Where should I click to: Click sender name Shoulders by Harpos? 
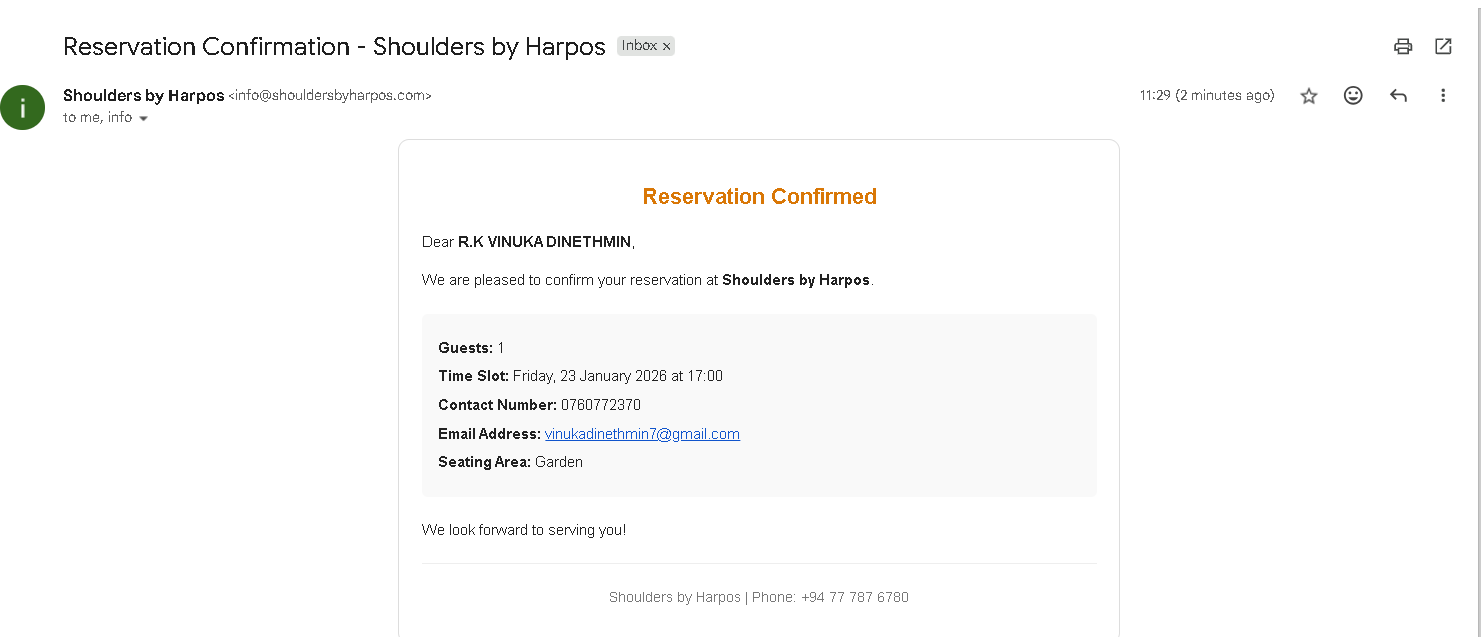pyautogui.click(x=144, y=96)
